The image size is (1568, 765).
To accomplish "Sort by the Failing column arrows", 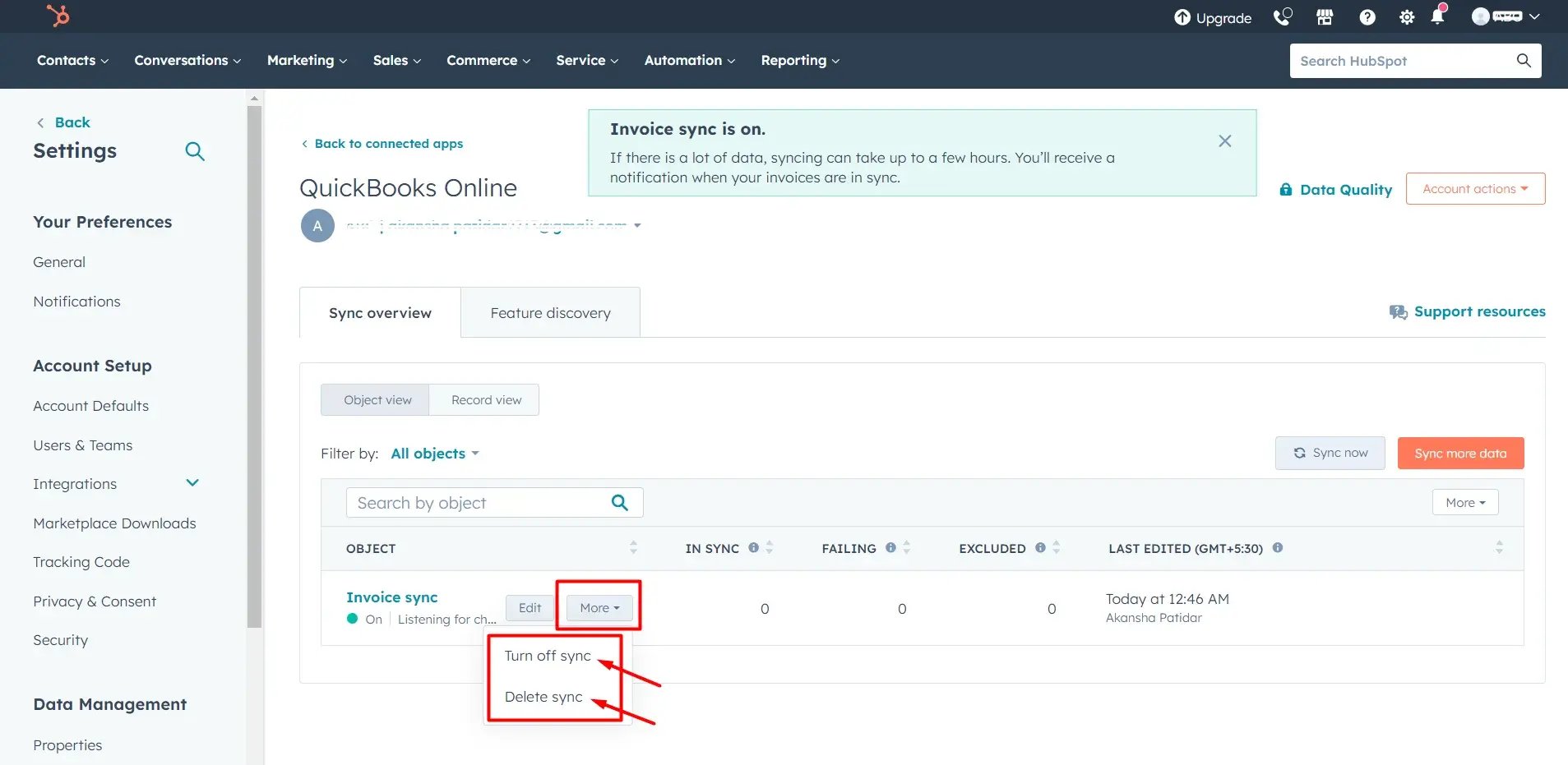I will click(907, 547).
